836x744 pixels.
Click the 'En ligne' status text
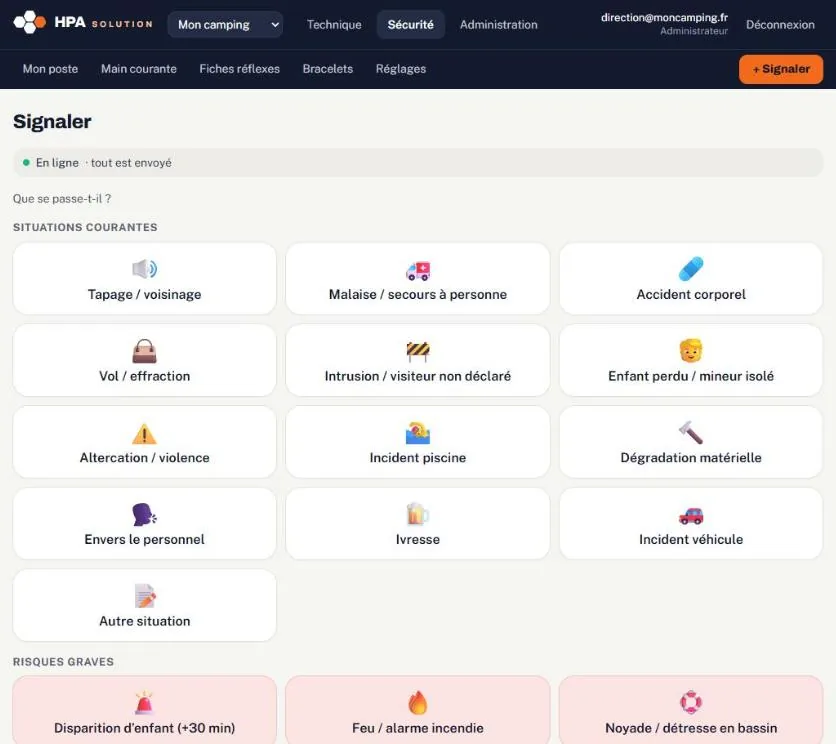(57, 163)
